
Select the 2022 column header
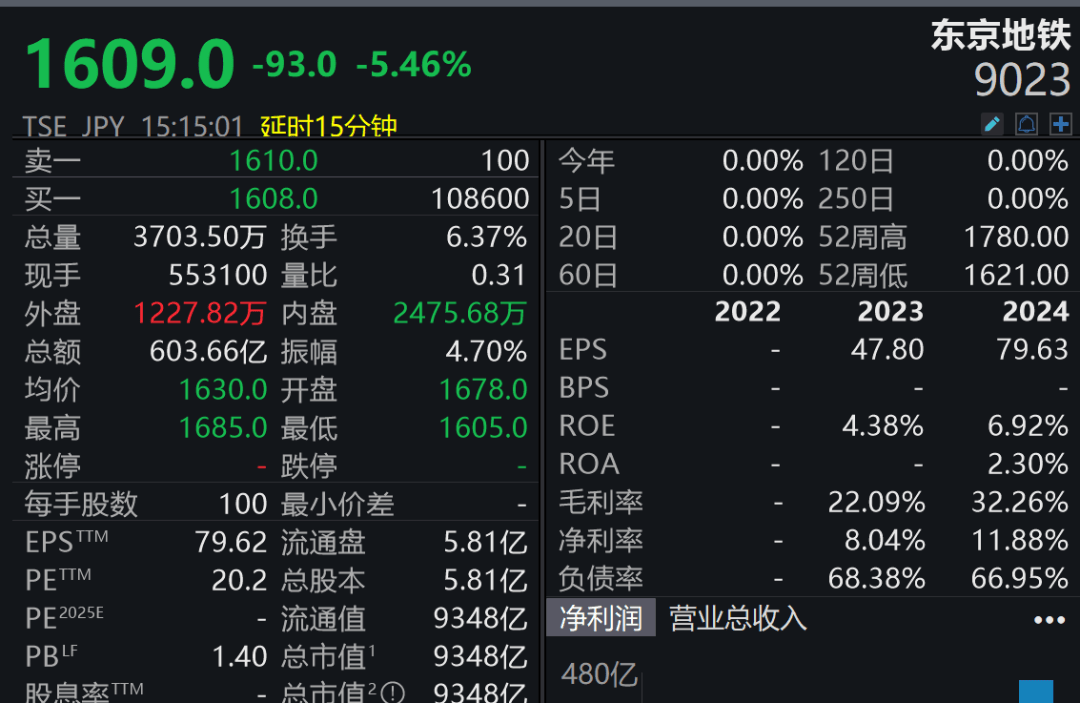(748, 311)
